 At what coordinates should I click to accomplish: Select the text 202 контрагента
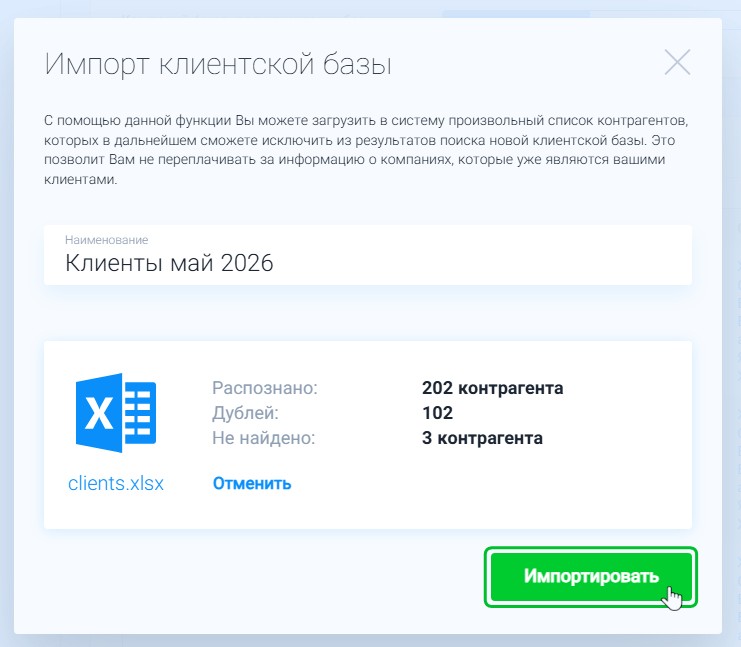[492, 388]
